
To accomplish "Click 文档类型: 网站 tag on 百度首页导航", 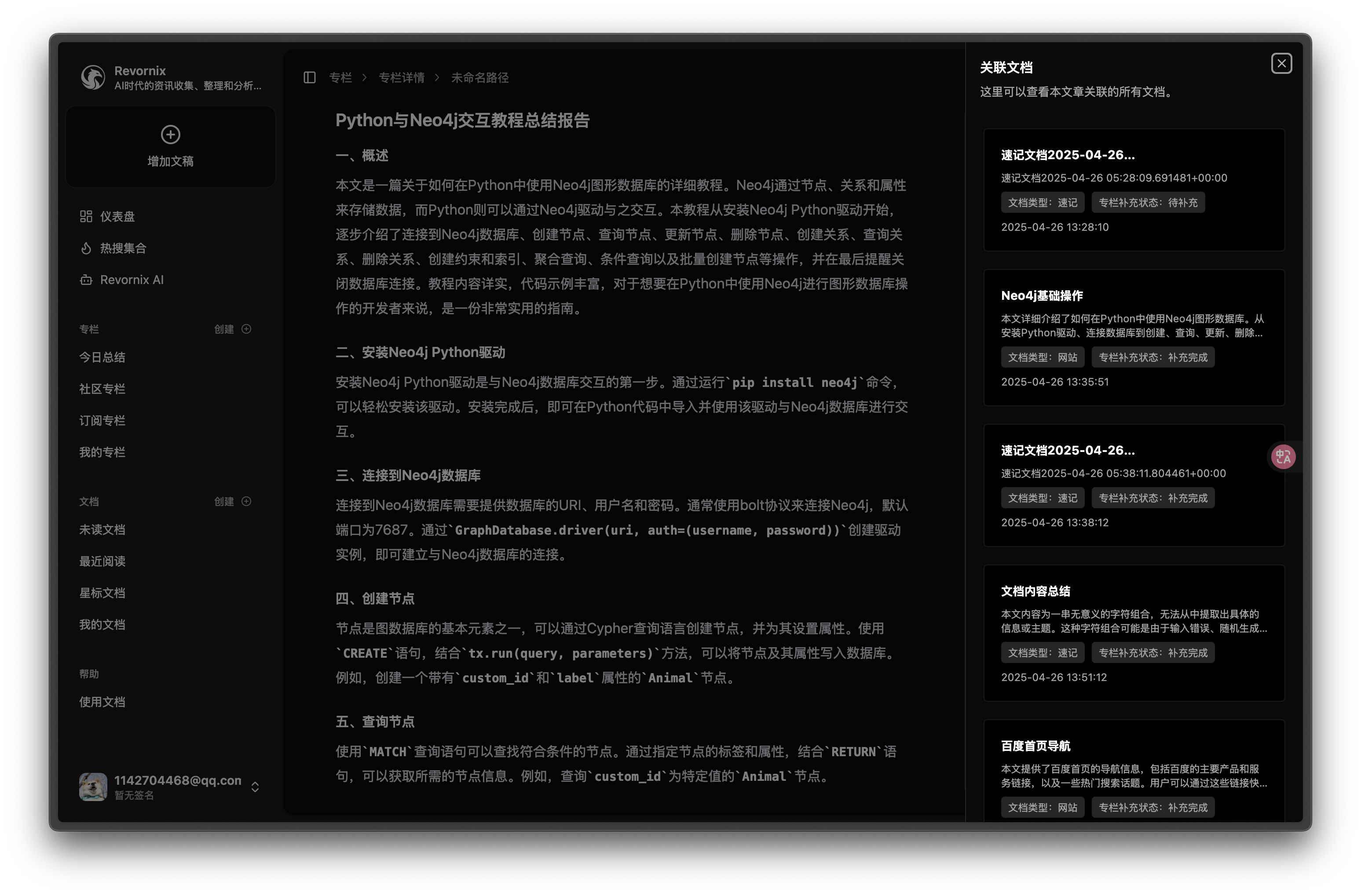I will tap(1043, 808).
